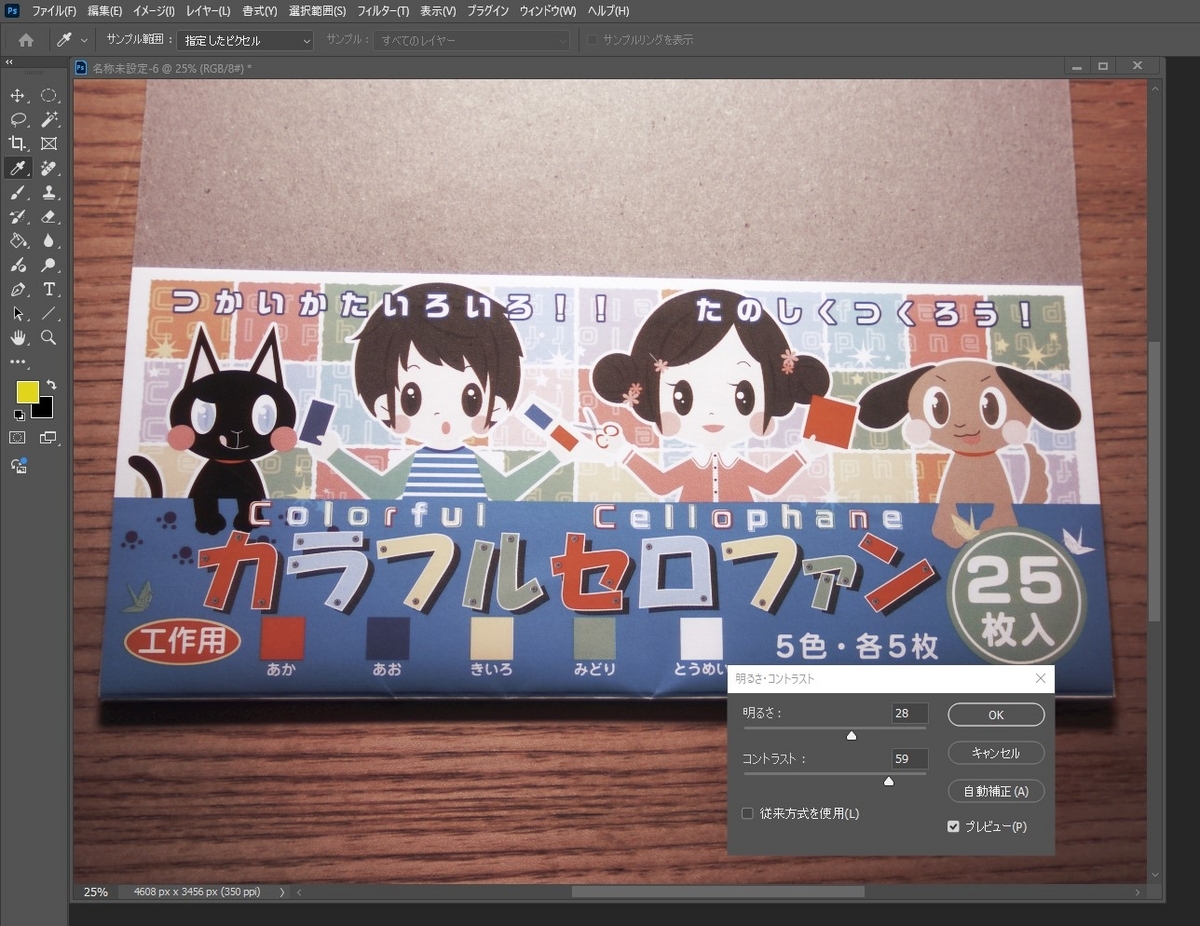Select the Magic Wand tool
Viewport: 1200px width, 926px height.
49,120
